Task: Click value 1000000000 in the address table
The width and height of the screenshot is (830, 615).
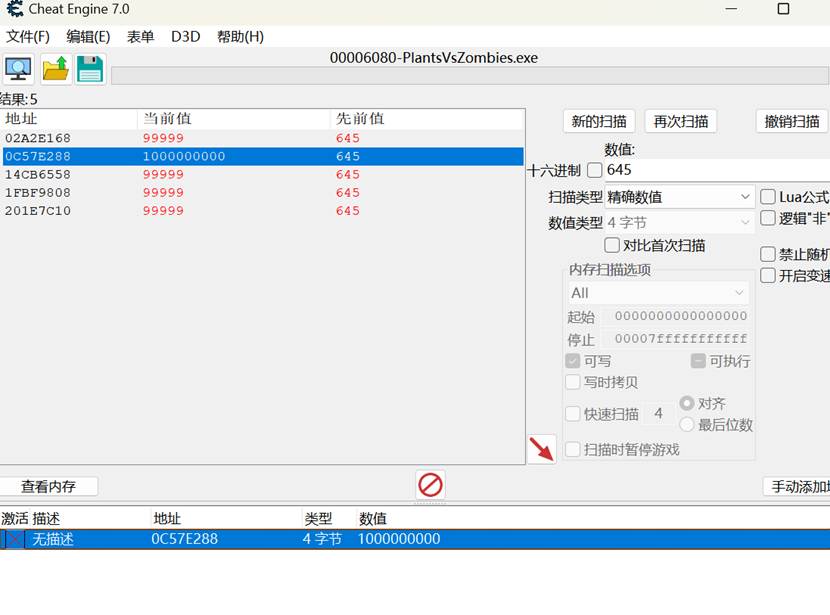Action: tap(399, 539)
